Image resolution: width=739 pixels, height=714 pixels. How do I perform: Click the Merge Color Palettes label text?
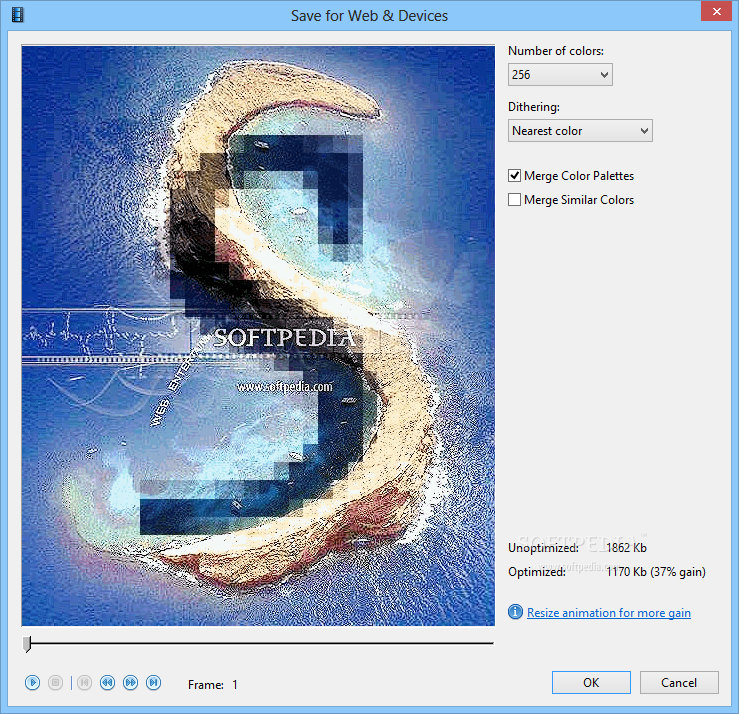click(579, 176)
